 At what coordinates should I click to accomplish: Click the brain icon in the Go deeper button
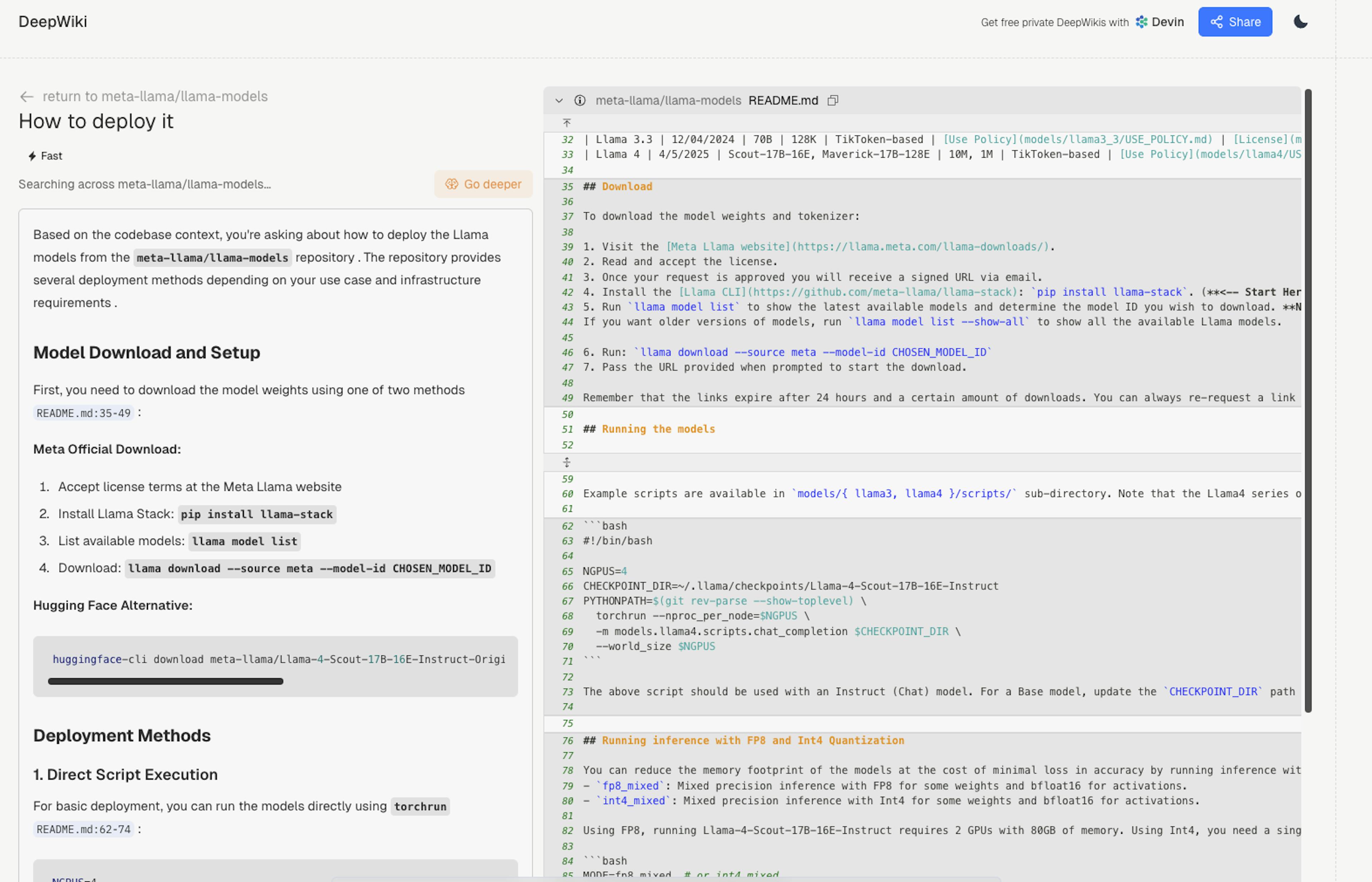pyautogui.click(x=452, y=184)
